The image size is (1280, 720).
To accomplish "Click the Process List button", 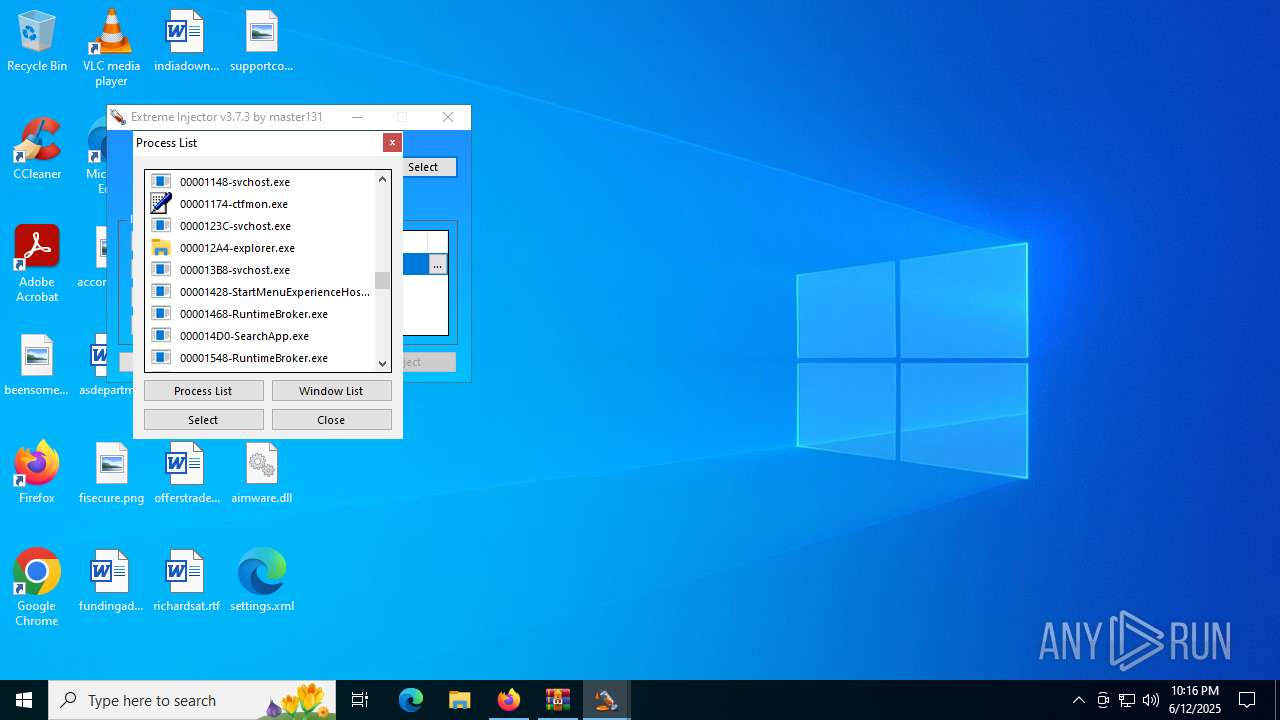I will pos(203,391).
